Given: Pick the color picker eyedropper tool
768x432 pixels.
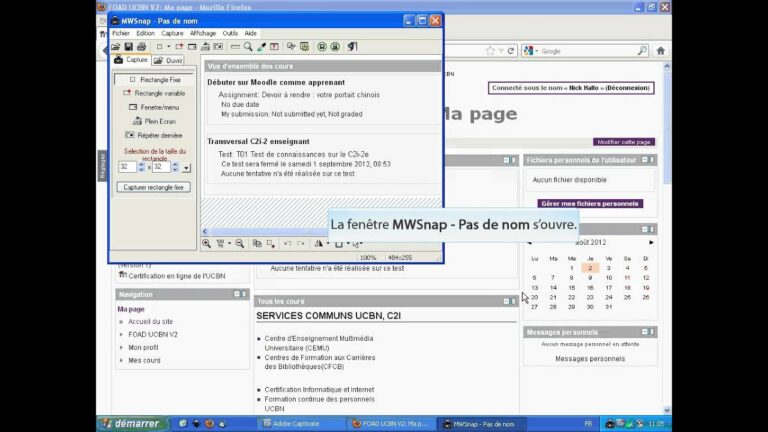Looking at the screenshot, I should click(262, 47).
